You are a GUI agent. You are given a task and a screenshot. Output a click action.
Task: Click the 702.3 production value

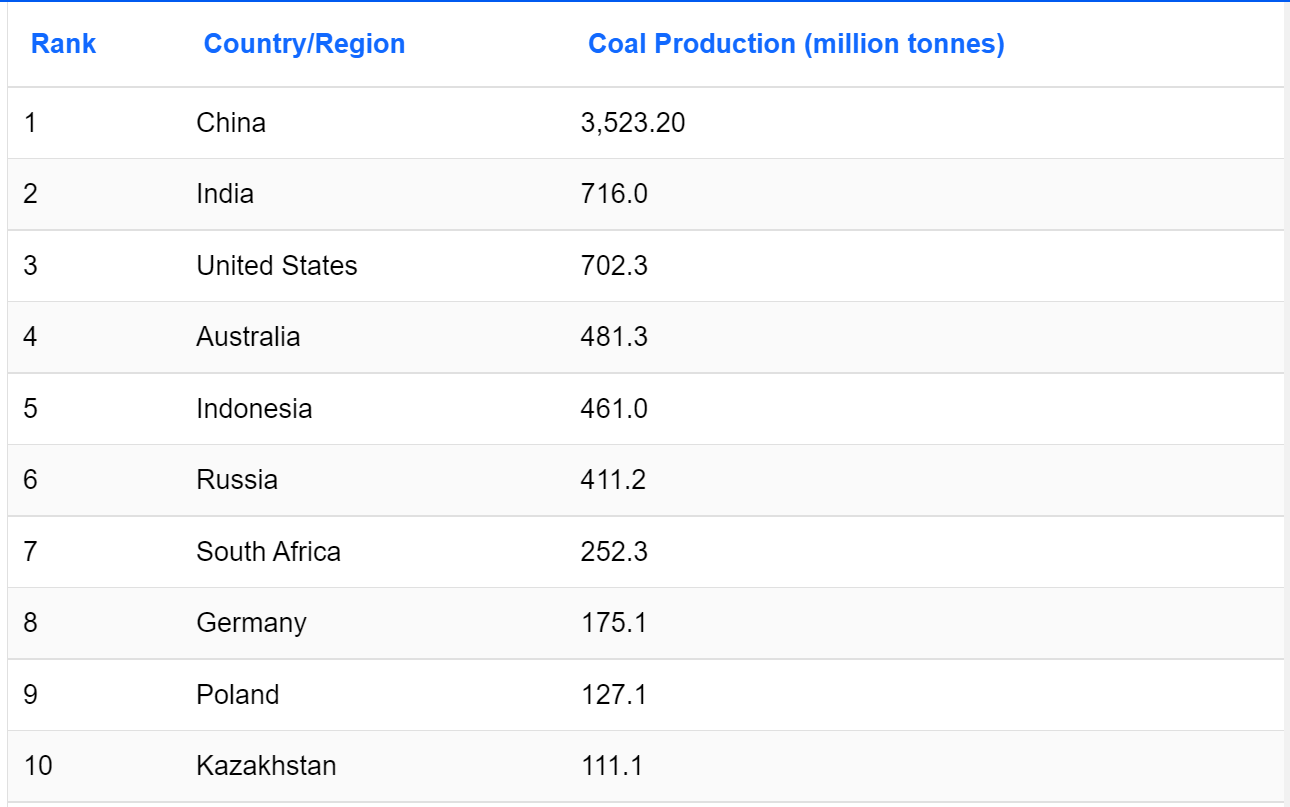click(614, 266)
